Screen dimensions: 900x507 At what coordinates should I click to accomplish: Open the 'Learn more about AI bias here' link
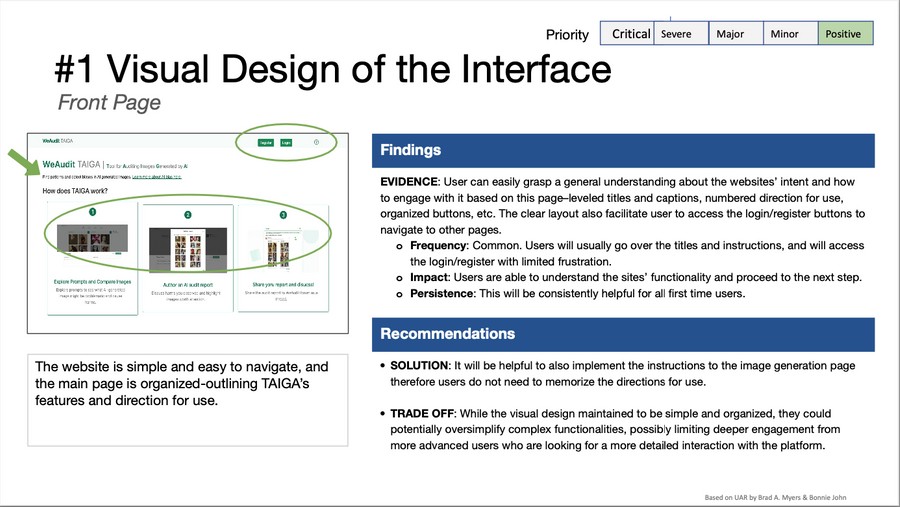pos(157,177)
